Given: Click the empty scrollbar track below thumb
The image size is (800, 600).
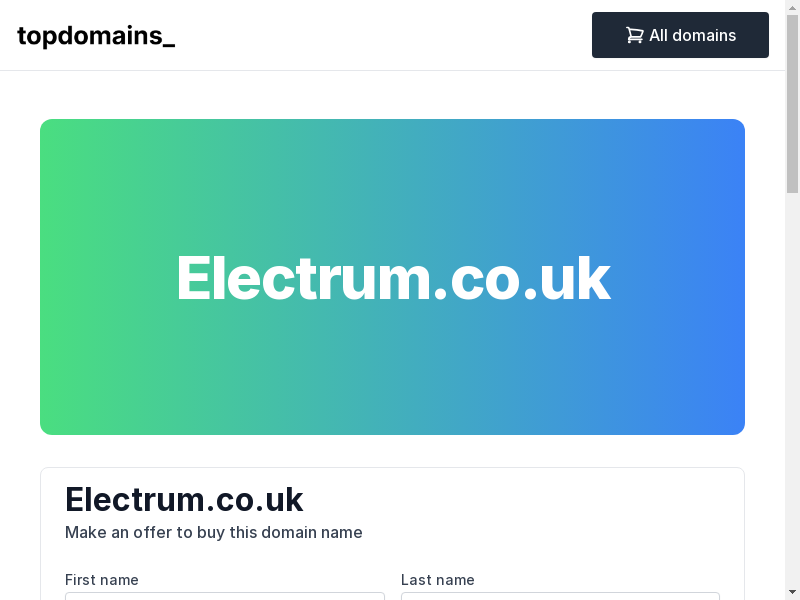Looking at the screenshot, I should coord(792,400).
